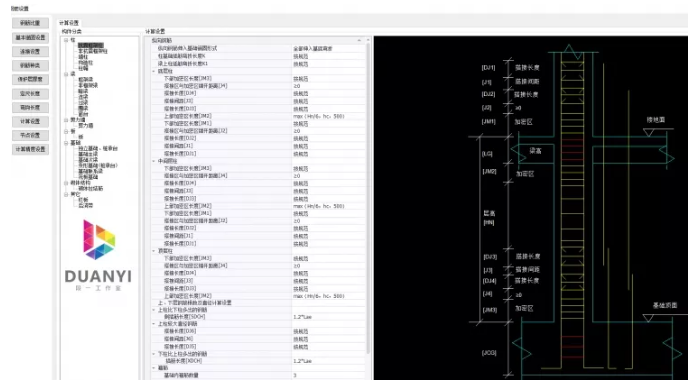Click the 柱基础插筋弯折长度K value cell
This screenshot has width=699, height=390.
(328, 57)
